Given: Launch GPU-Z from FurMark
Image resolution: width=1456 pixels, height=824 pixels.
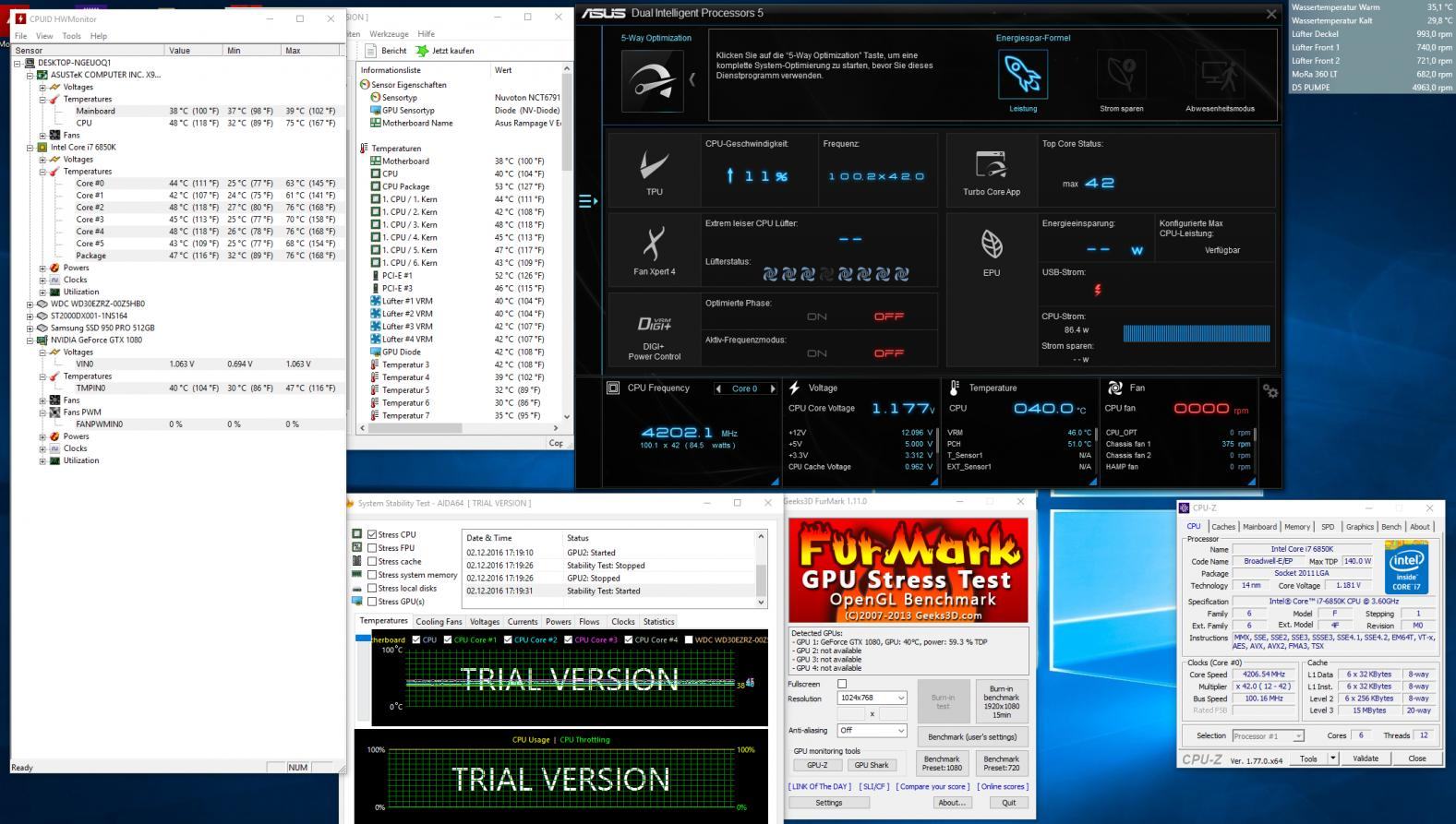Looking at the screenshot, I should tap(817, 765).
